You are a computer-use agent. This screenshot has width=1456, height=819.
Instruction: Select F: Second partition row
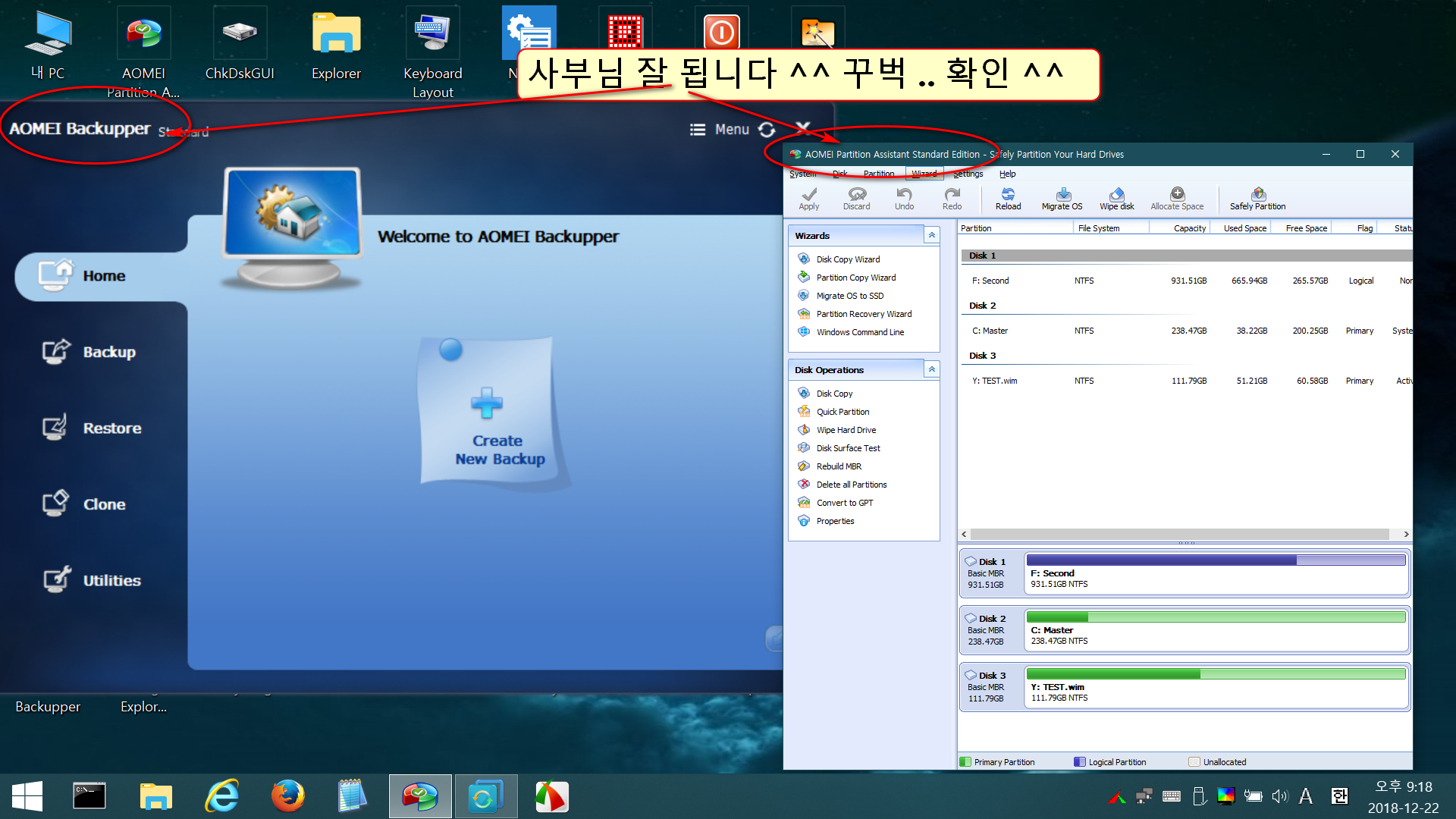pos(1185,281)
